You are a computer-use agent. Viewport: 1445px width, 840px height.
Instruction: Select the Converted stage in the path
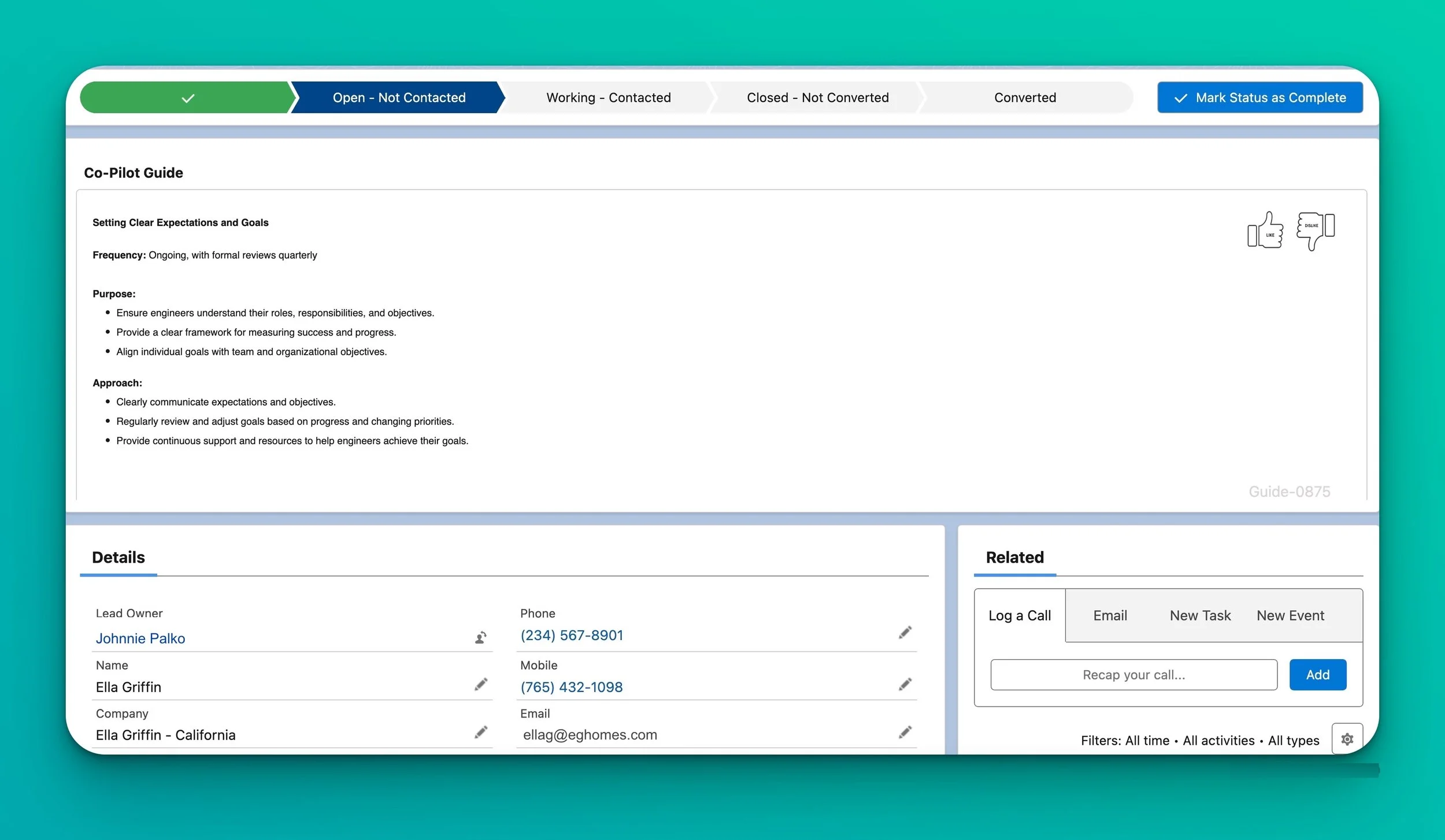[x=1024, y=97]
